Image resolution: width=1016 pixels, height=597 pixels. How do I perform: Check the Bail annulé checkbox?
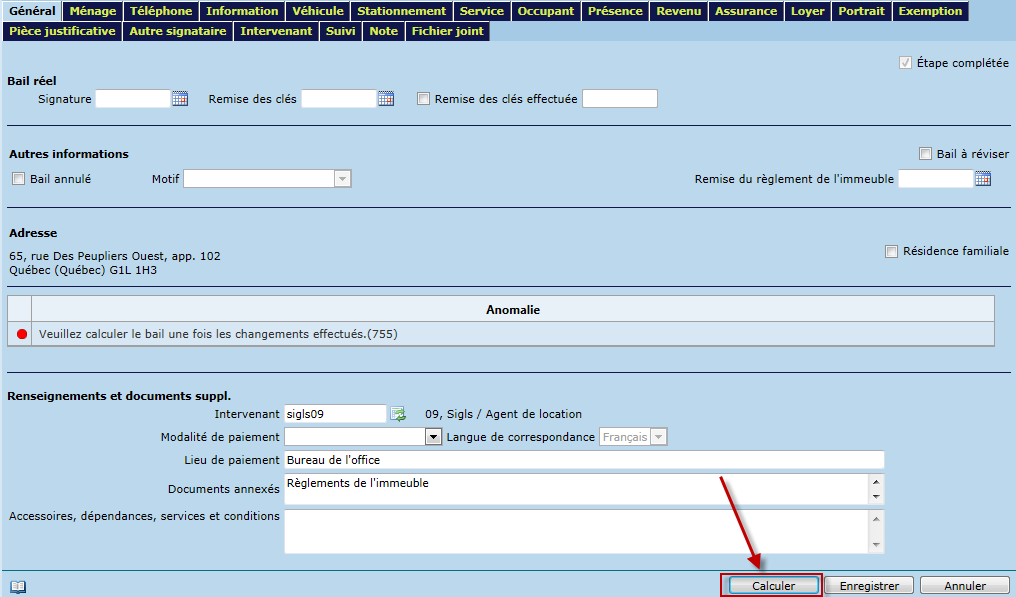[x=18, y=179]
